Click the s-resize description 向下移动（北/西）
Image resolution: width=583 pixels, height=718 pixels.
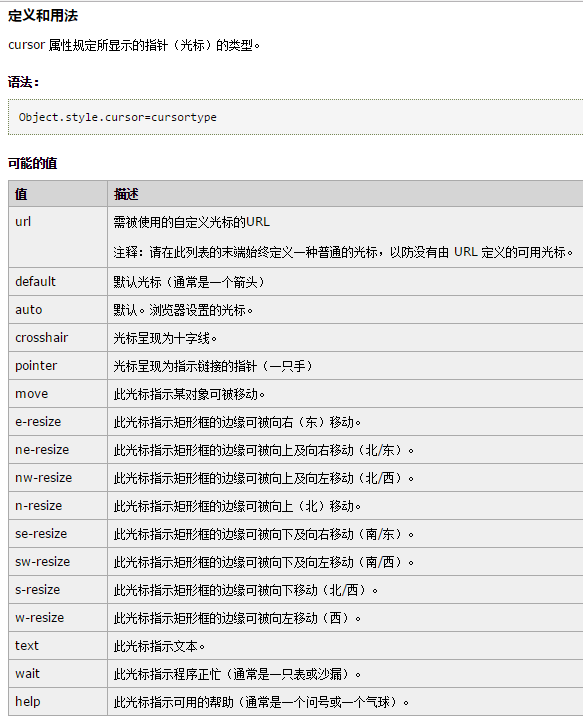(246, 590)
